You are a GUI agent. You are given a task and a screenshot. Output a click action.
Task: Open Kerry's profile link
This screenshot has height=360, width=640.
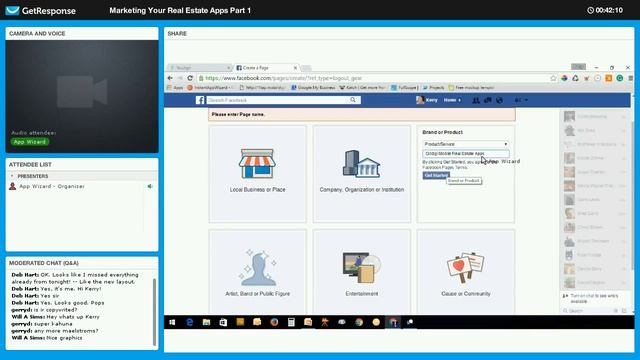427,100
